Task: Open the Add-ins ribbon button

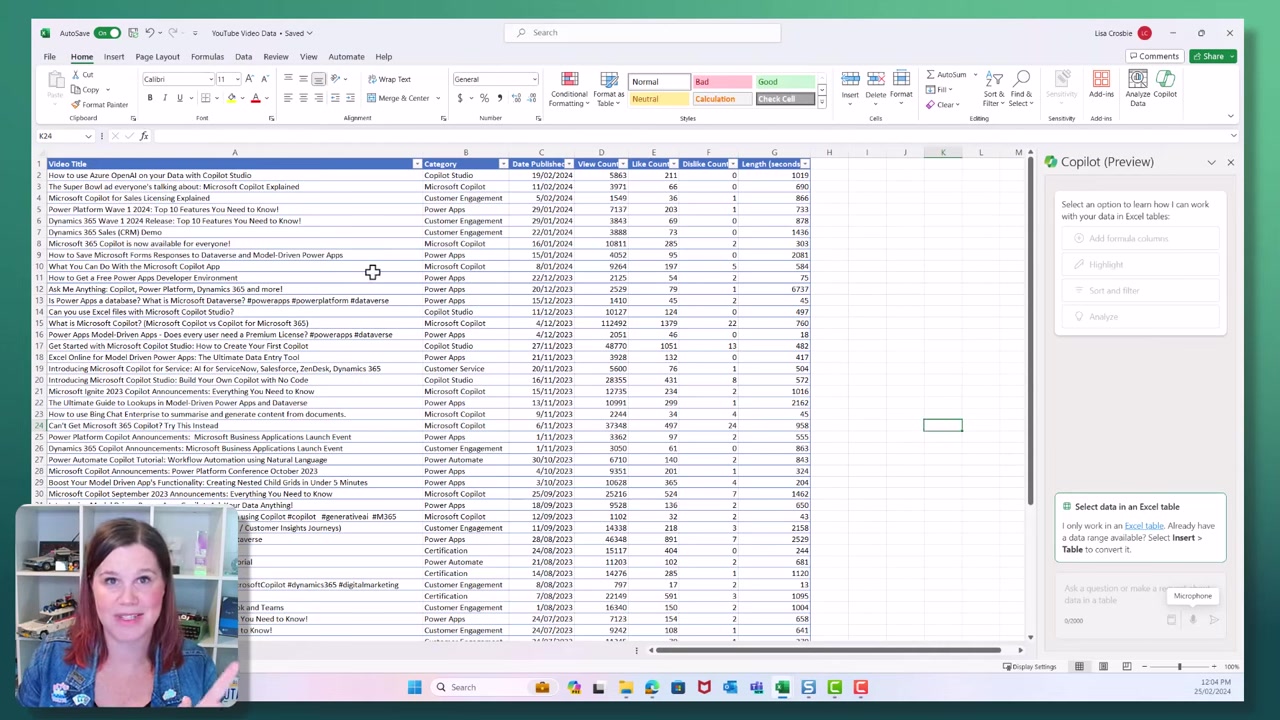Action: (1101, 84)
